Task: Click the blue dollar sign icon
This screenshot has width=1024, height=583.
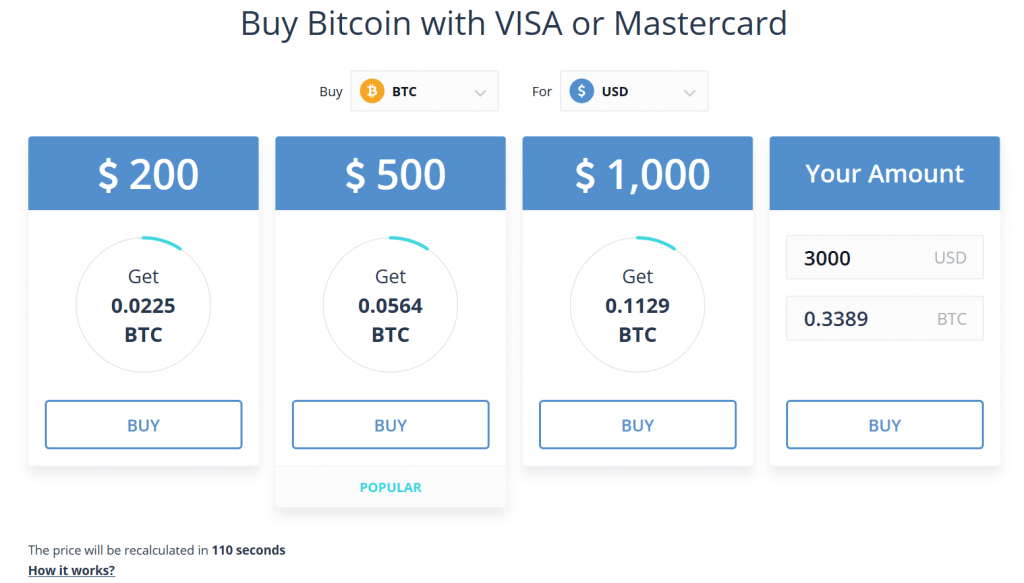Action: click(x=581, y=91)
